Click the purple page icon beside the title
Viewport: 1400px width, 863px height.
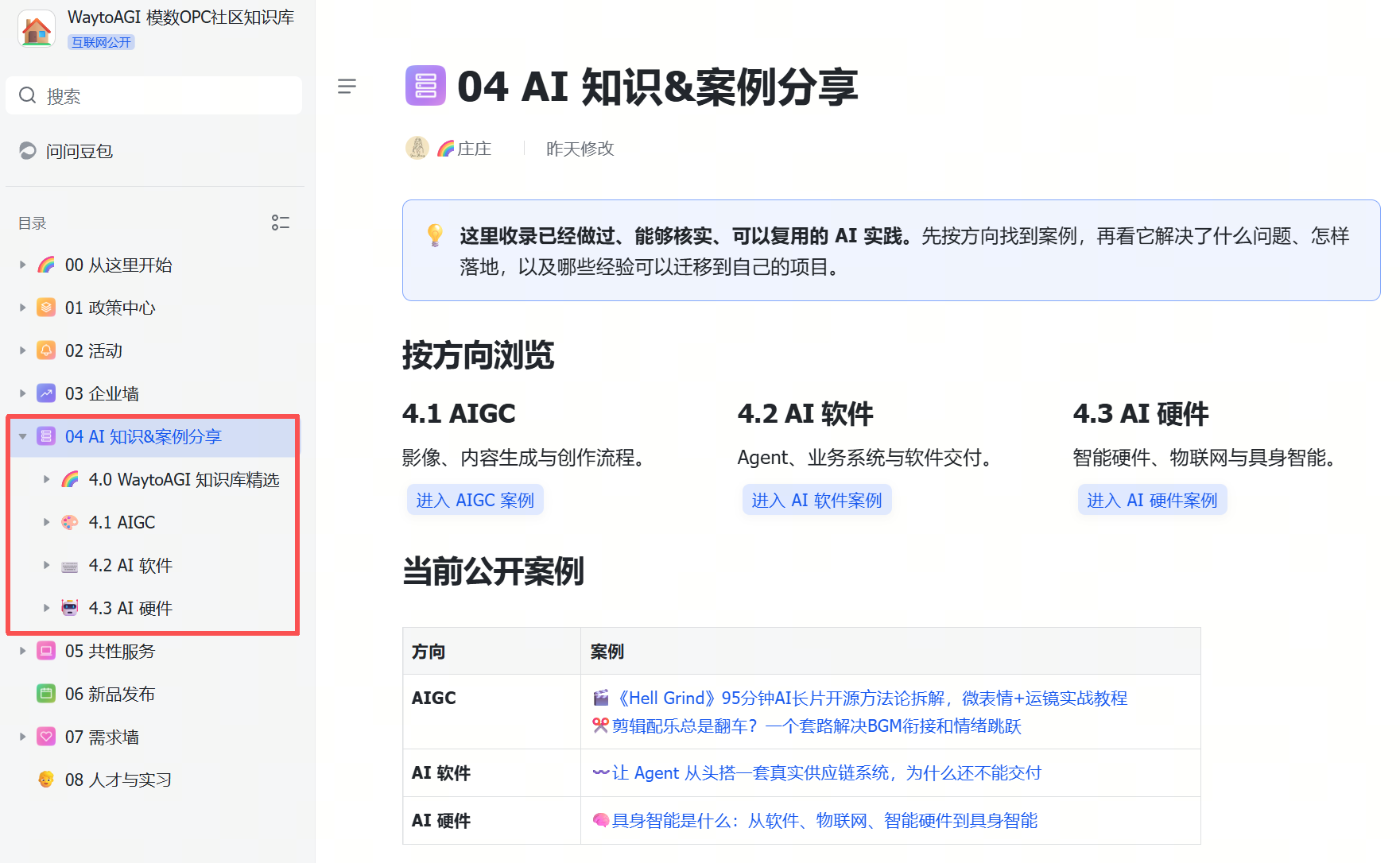point(425,86)
